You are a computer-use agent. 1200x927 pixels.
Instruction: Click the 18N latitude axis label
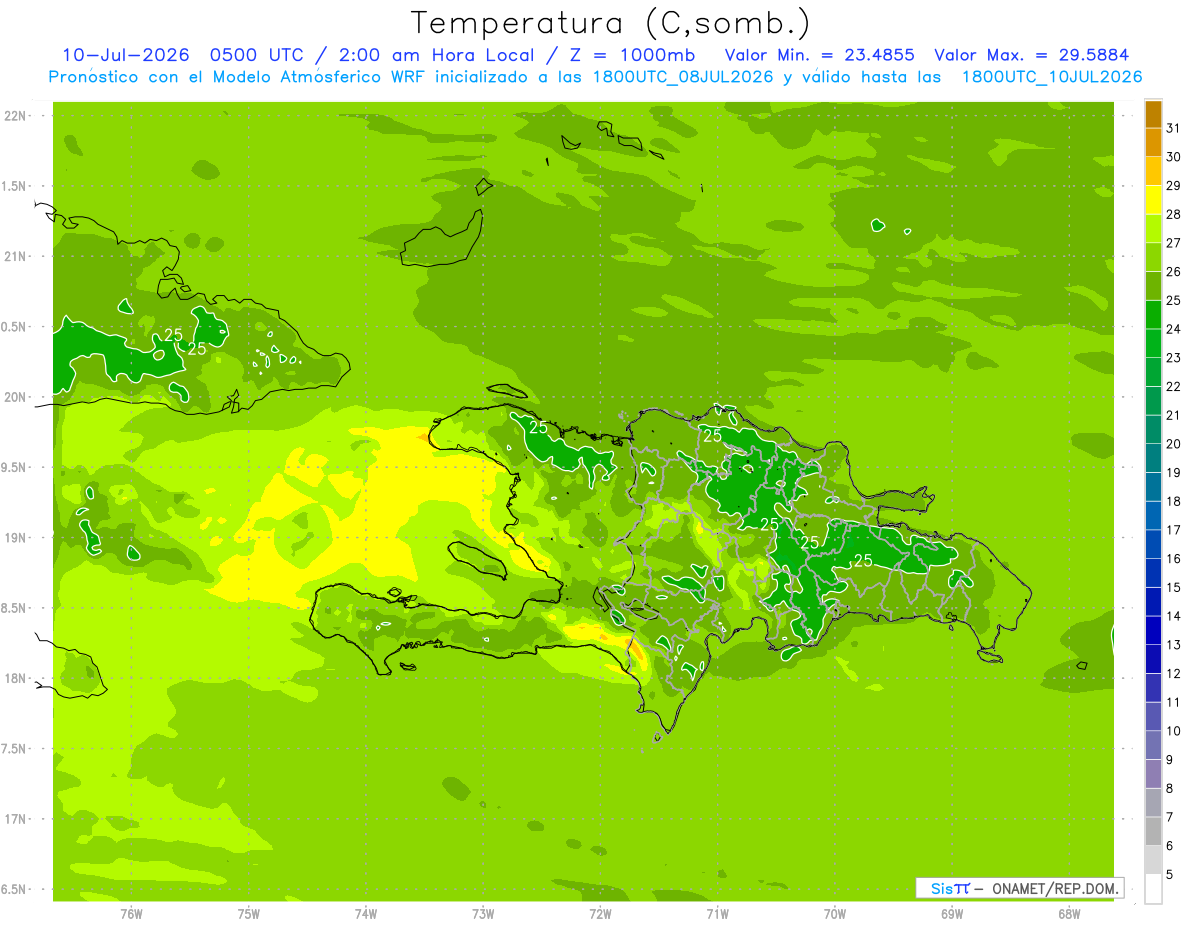click(x=16, y=678)
